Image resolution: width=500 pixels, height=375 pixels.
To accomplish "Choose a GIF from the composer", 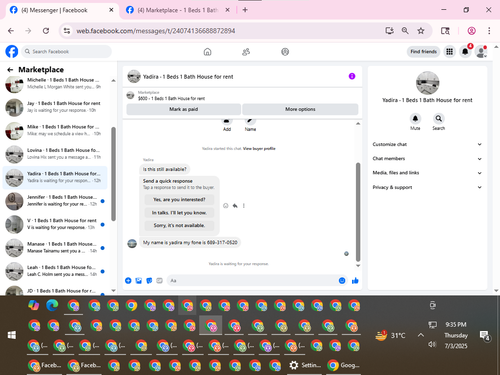I will tap(159, 281).
